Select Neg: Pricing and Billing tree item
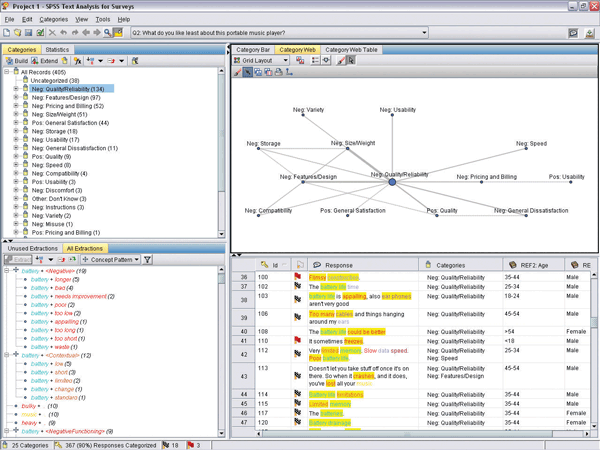Viewport: 600px width, 450px height. (x=66, y=105)
